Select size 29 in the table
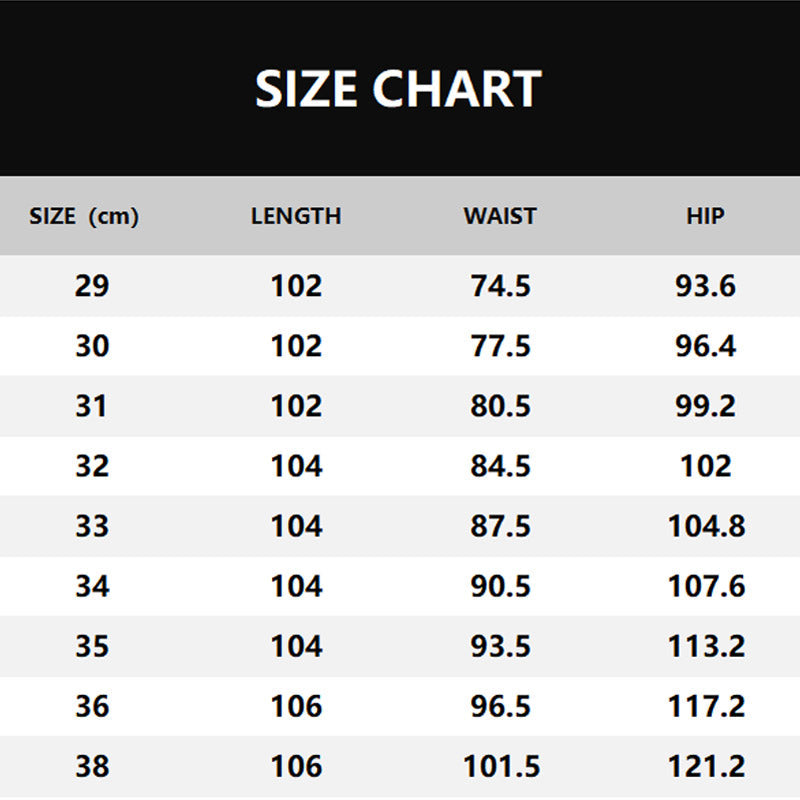This screenshot has height=800, width=800. (92, 286)
